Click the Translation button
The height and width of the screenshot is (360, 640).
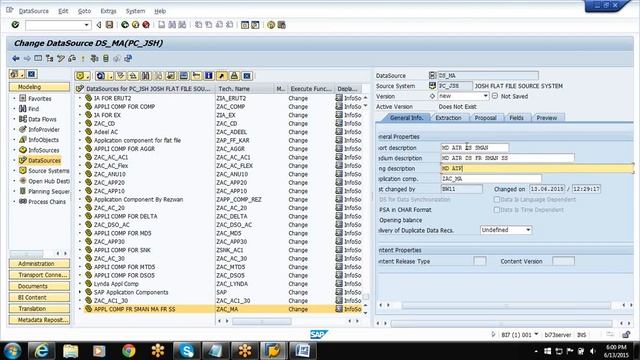[x=39, y=309]
